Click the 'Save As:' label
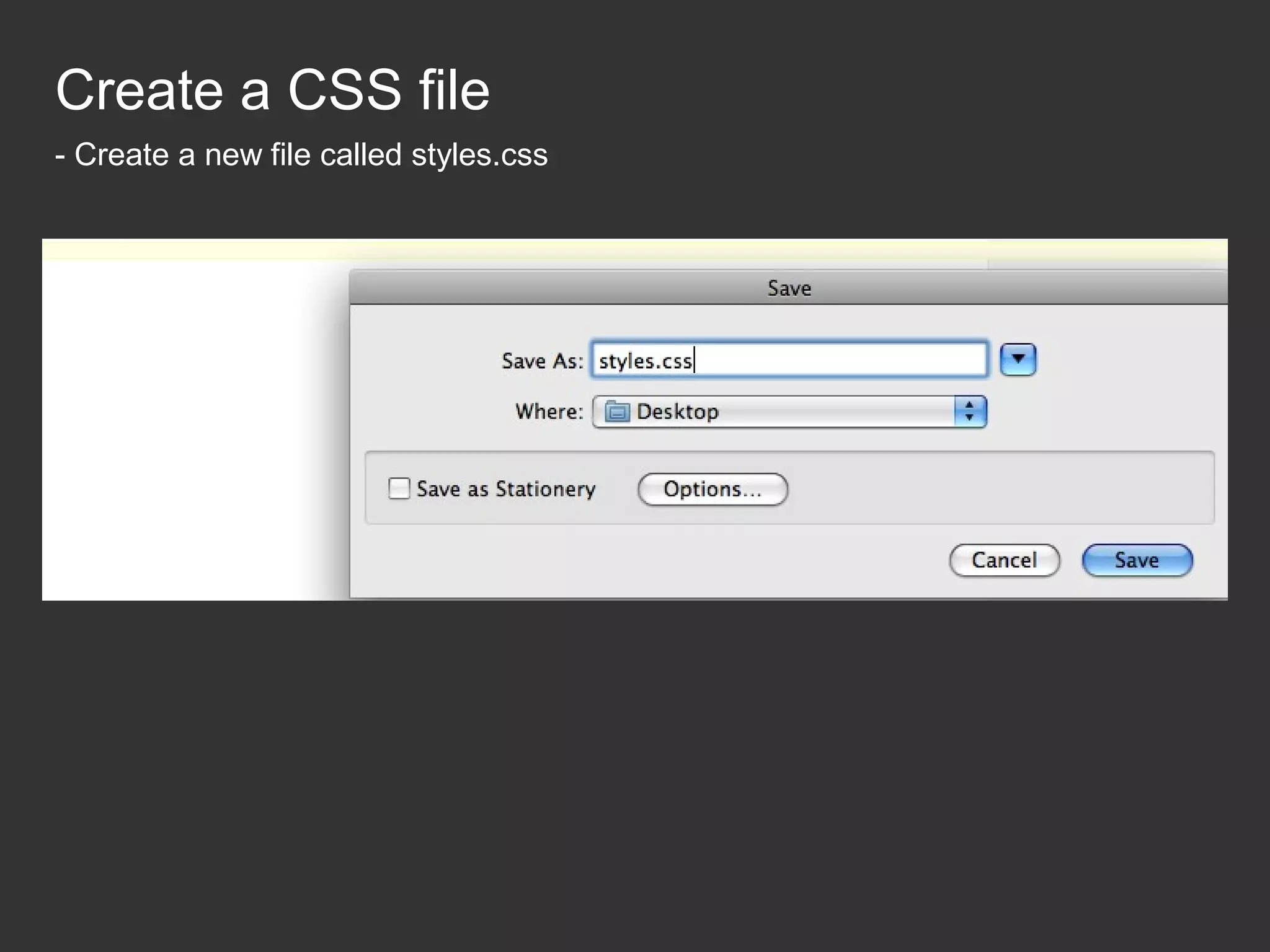The image size is (1270, 952). [543, 361]
